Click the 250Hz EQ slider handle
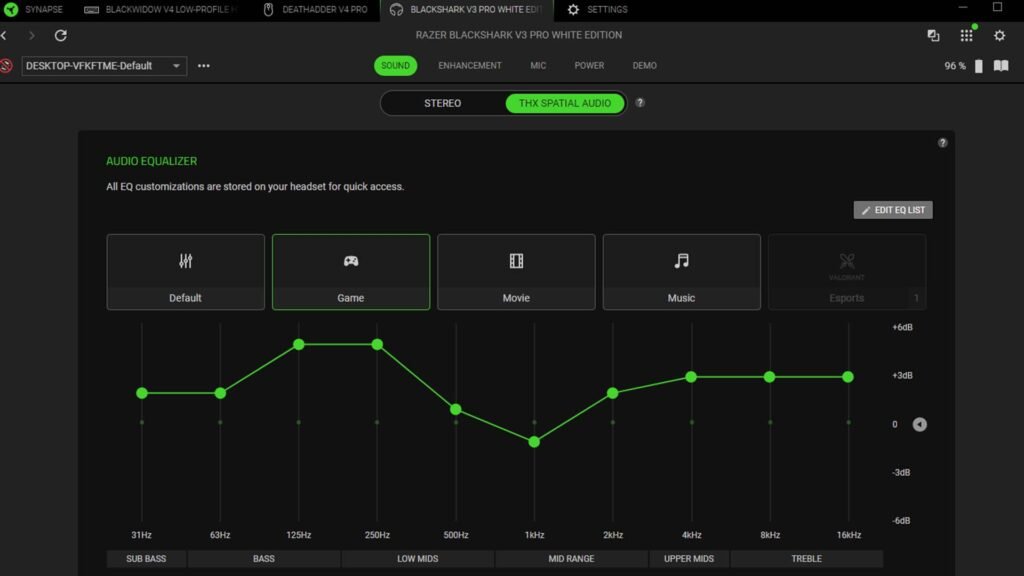Image resolution: width=1024 pixels, height=576 pixels. (x=377, y=344)
